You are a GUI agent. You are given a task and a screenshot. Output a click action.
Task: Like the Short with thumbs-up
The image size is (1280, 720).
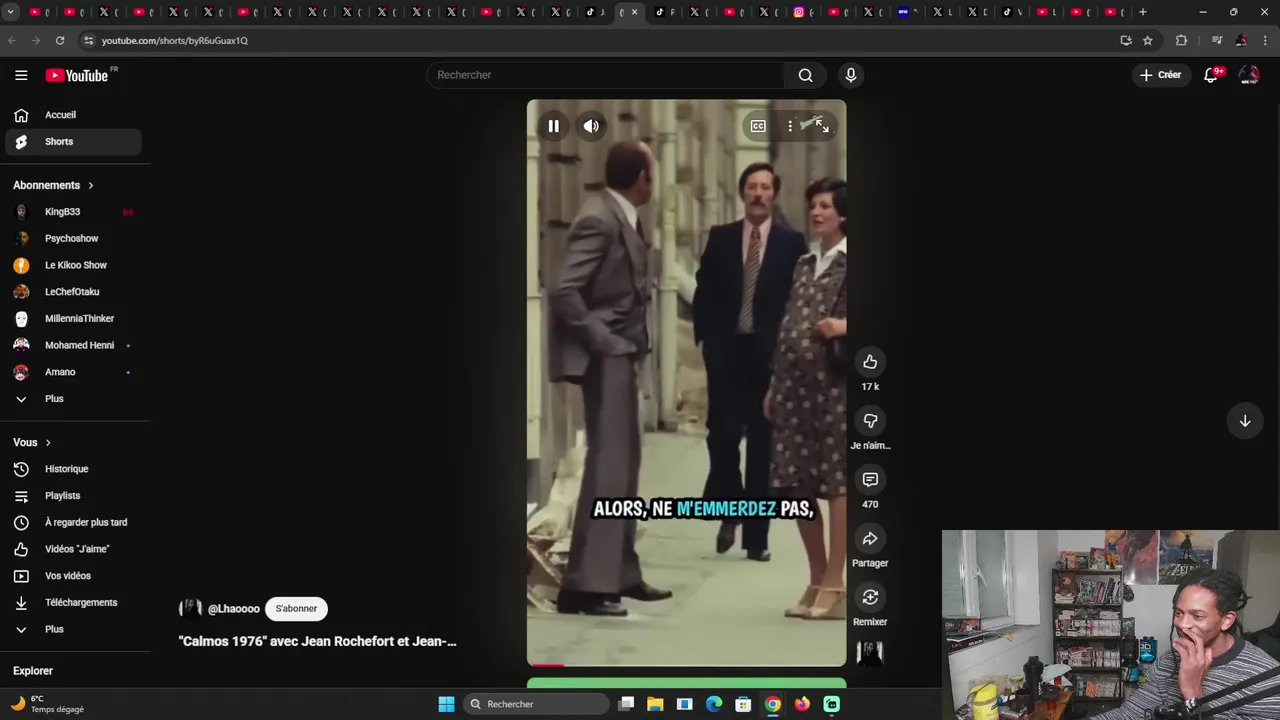(870, 362)
